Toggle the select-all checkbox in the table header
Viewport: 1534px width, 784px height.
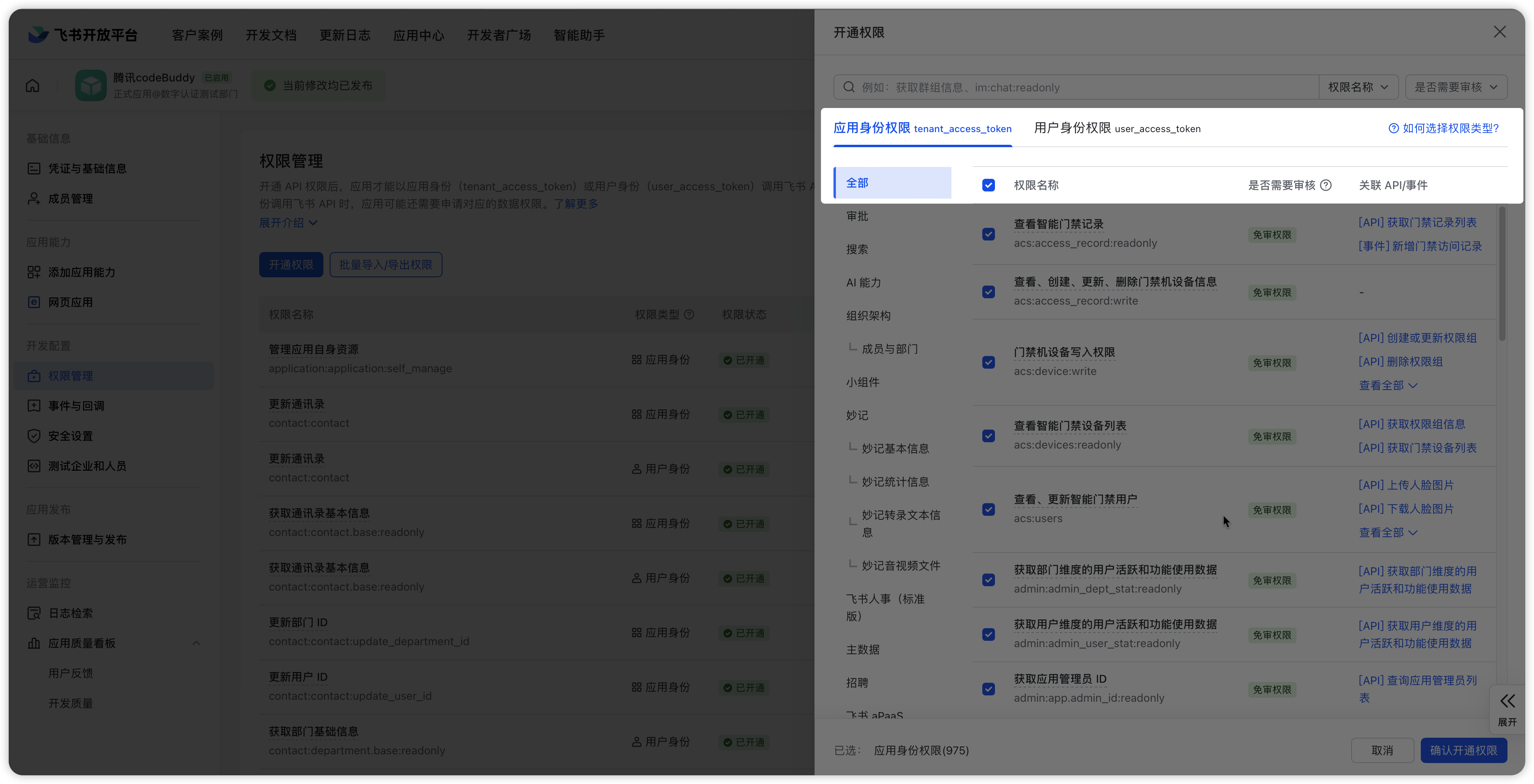(989, 185)
